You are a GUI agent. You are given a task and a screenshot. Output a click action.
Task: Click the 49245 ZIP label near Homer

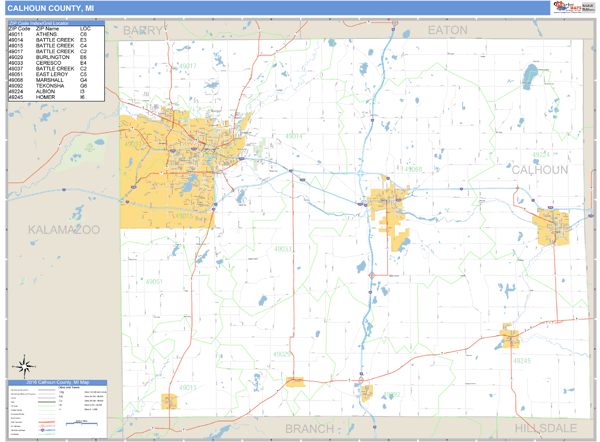[x=523, y=360]
